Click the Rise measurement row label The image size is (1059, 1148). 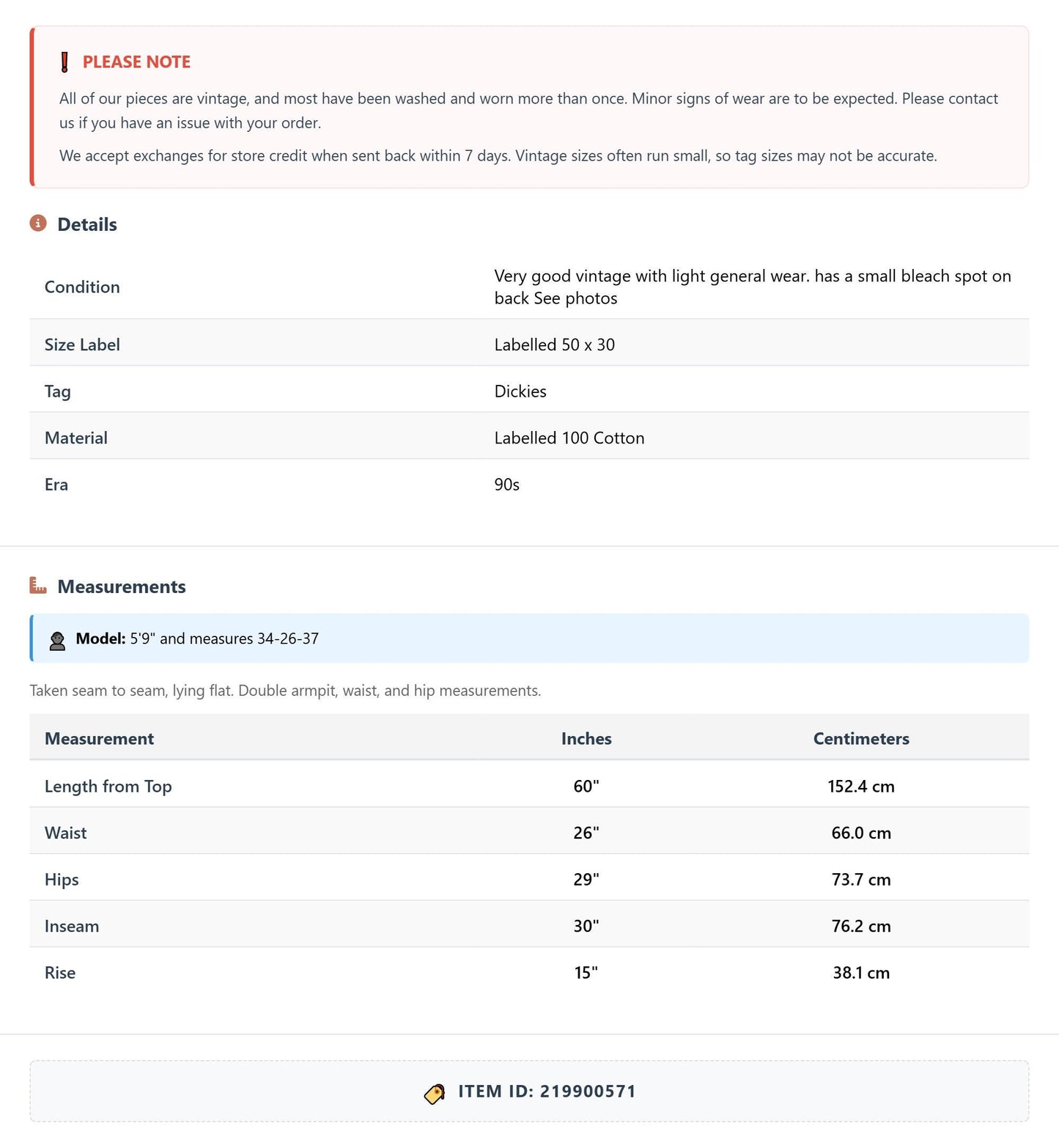click(x=60, y=973)
